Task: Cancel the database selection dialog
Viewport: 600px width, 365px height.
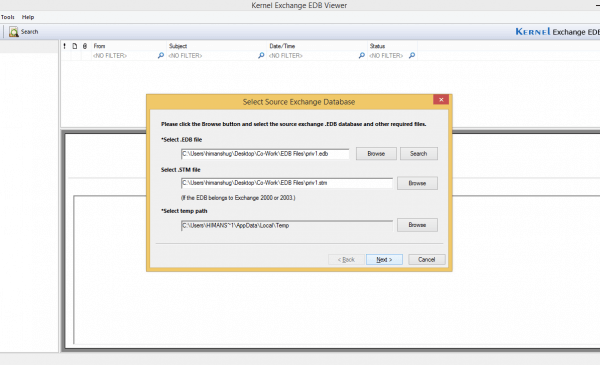Action: (x=427, y=259)
